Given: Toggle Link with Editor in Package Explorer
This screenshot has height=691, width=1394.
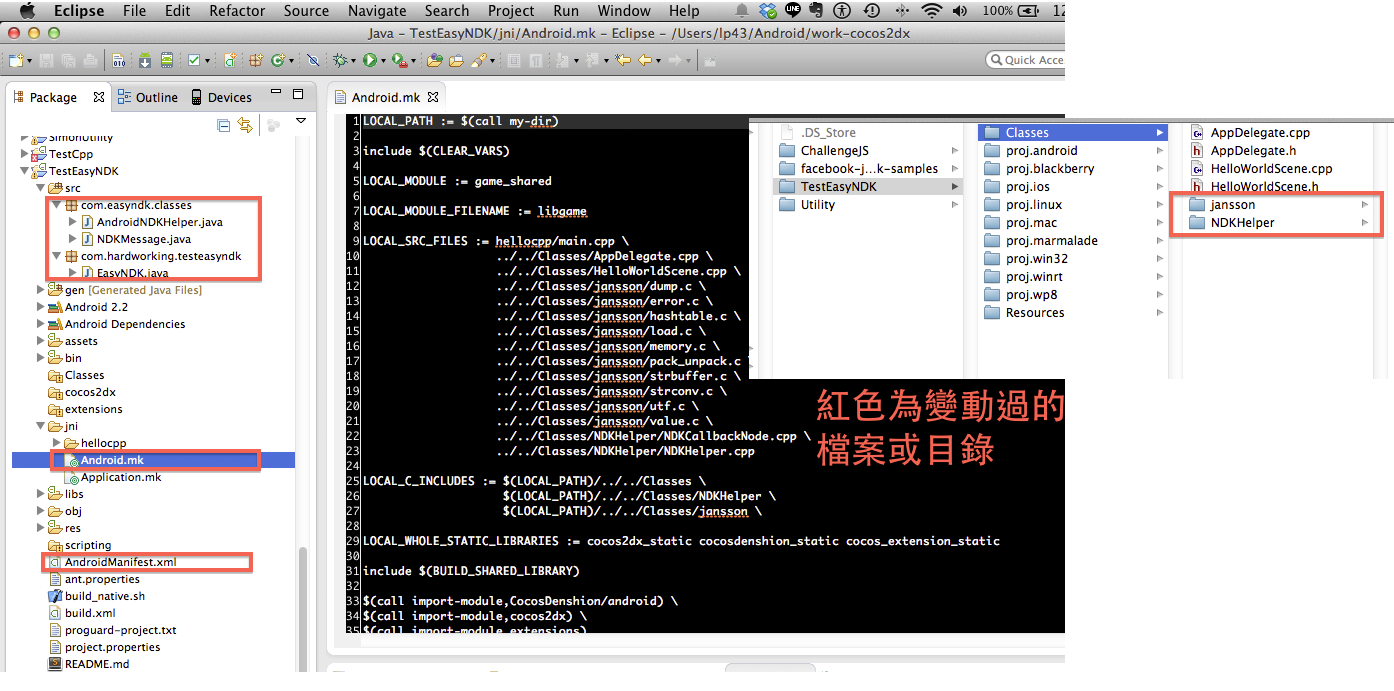Looking at the screenshot, I should click(x=244, y=125).
